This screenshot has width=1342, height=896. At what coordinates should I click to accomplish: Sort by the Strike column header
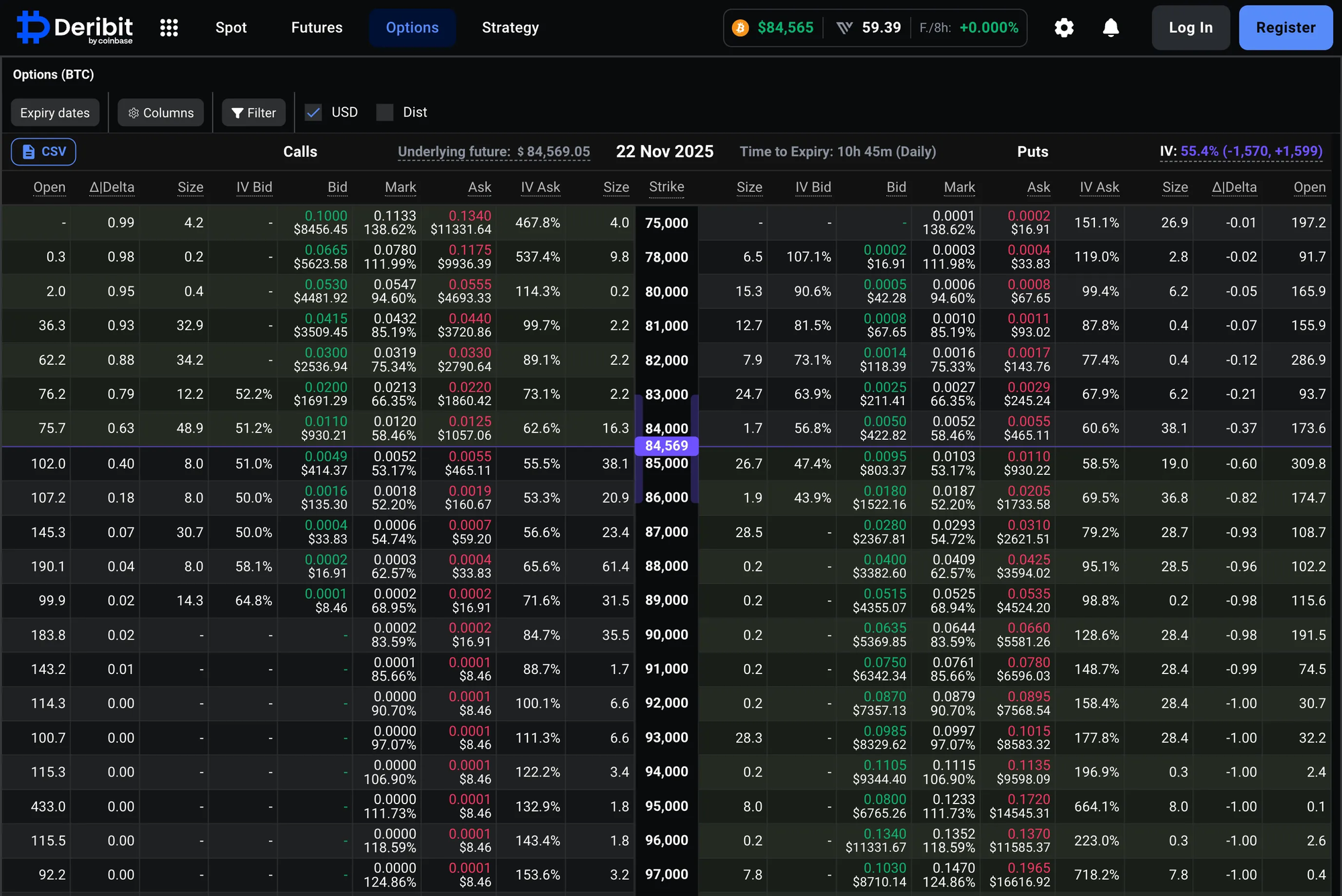666,187
